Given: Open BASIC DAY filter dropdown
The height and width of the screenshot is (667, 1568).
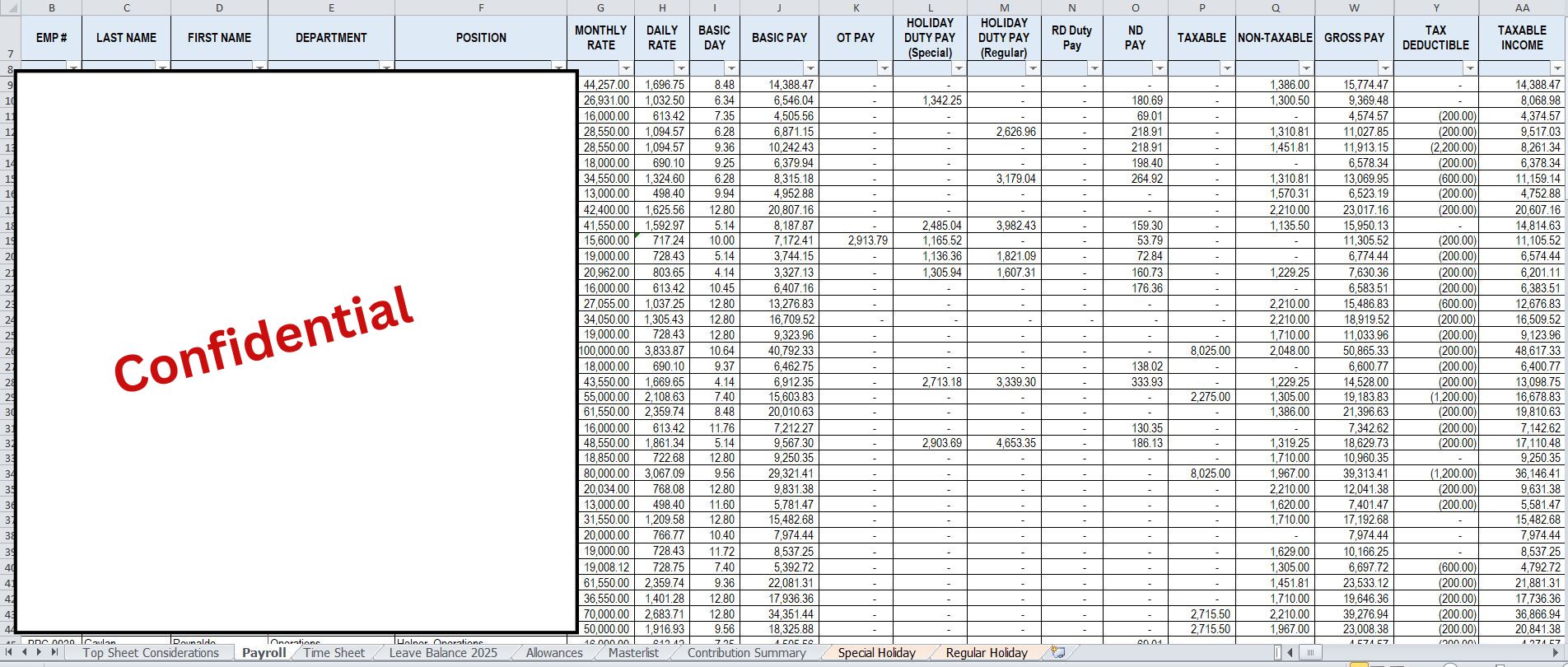Looking at the screenshot, I should [733, 68].
